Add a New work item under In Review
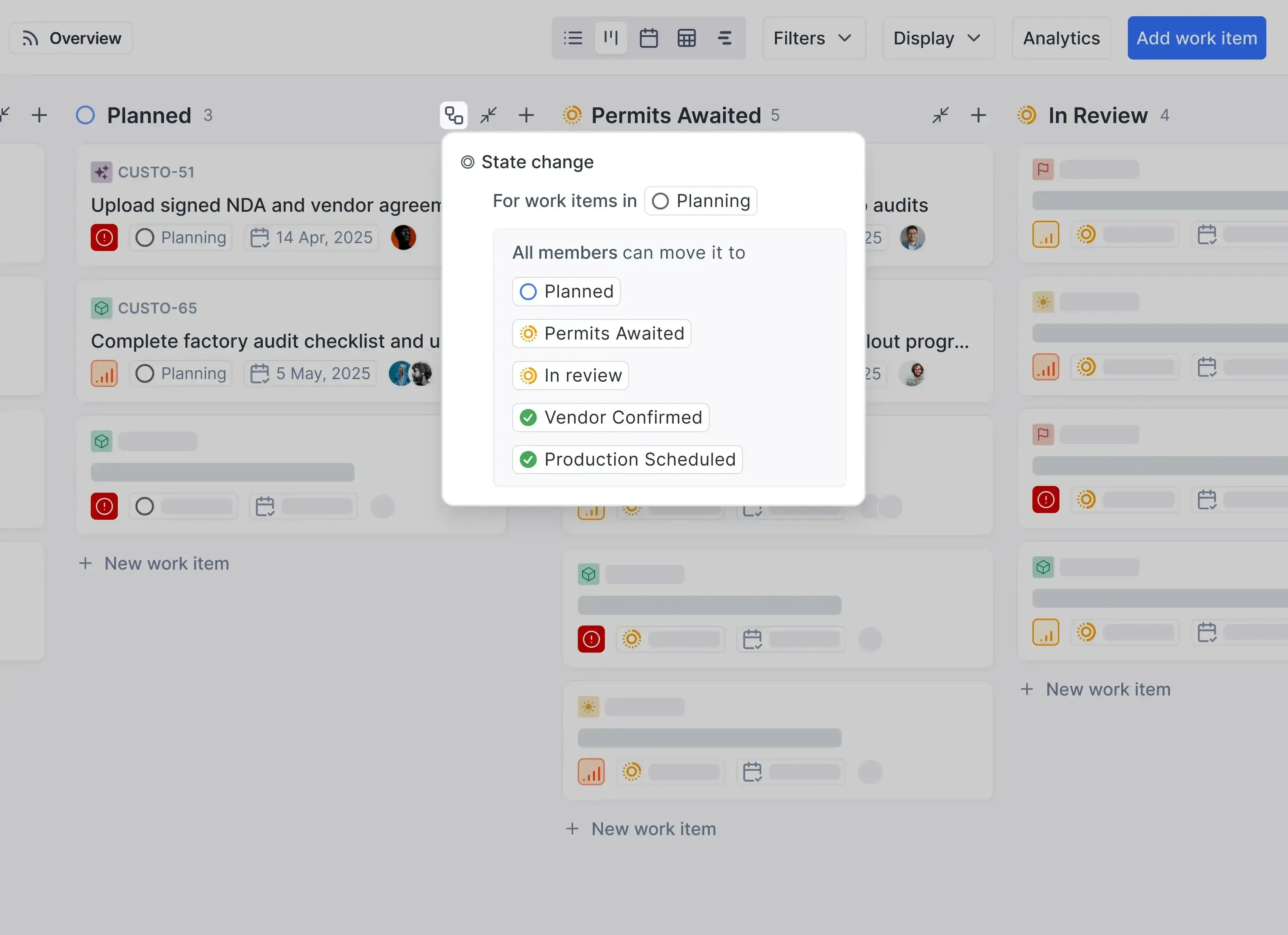Viewport: 1288px width, 935px height. coord(1095,689)
